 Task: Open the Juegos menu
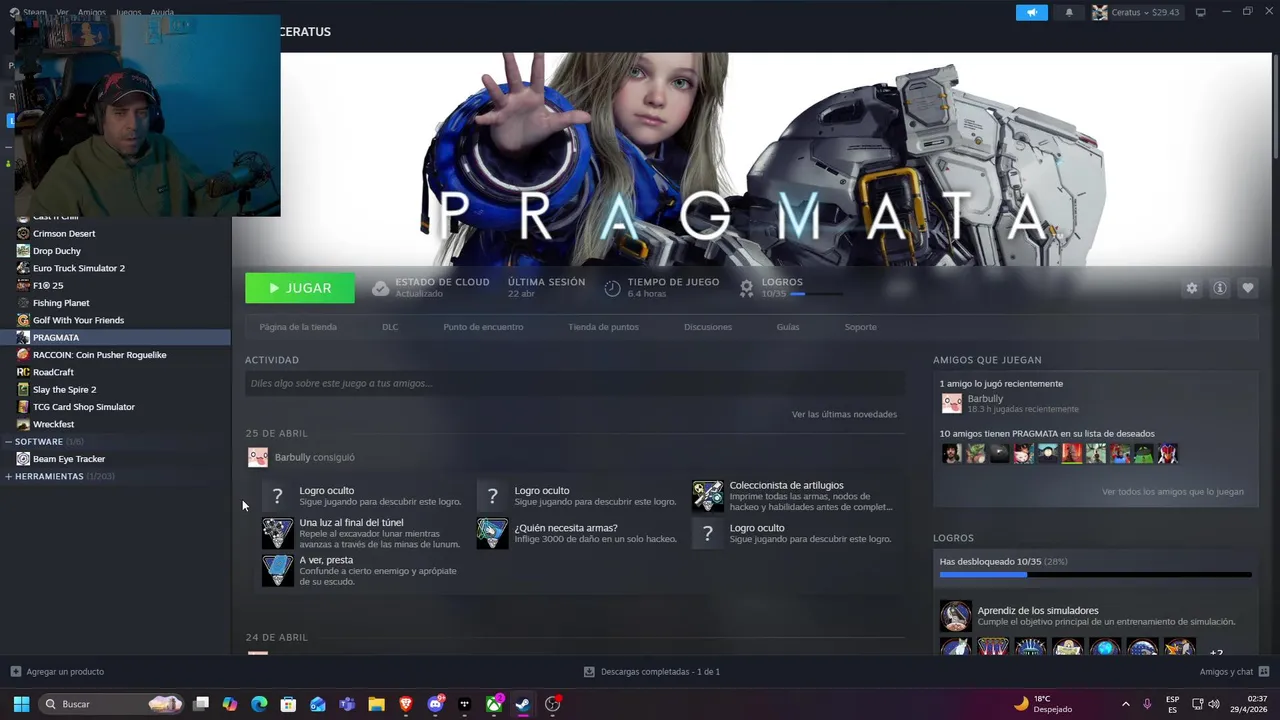[x=128, y=12]
